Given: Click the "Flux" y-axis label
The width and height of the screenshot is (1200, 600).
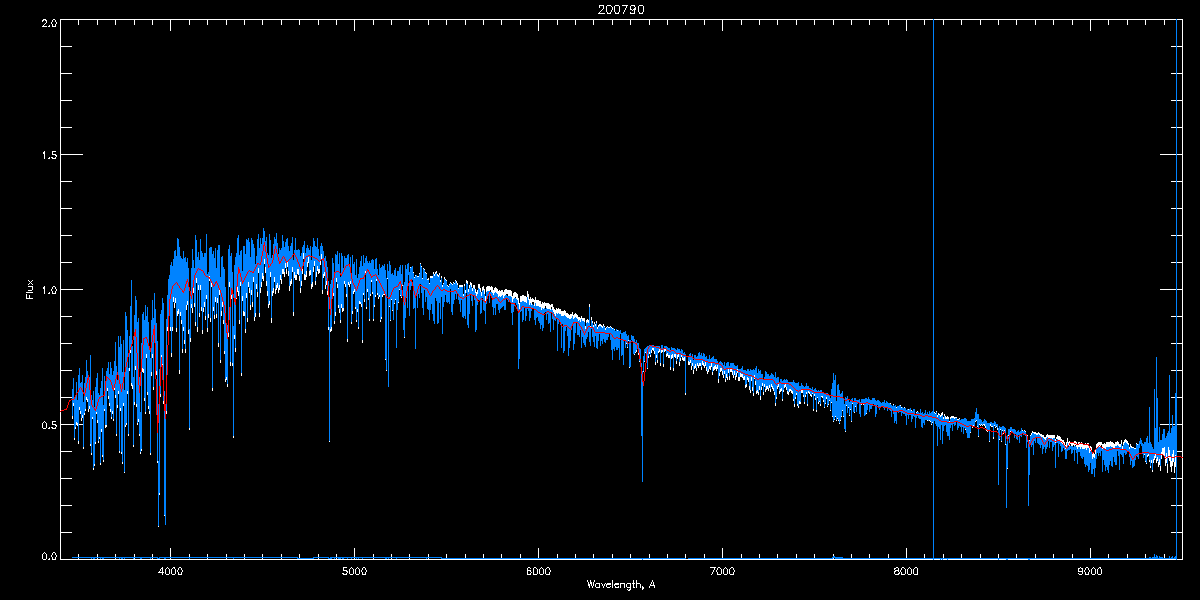Looking at the screenshot, I should coord(30,289).
